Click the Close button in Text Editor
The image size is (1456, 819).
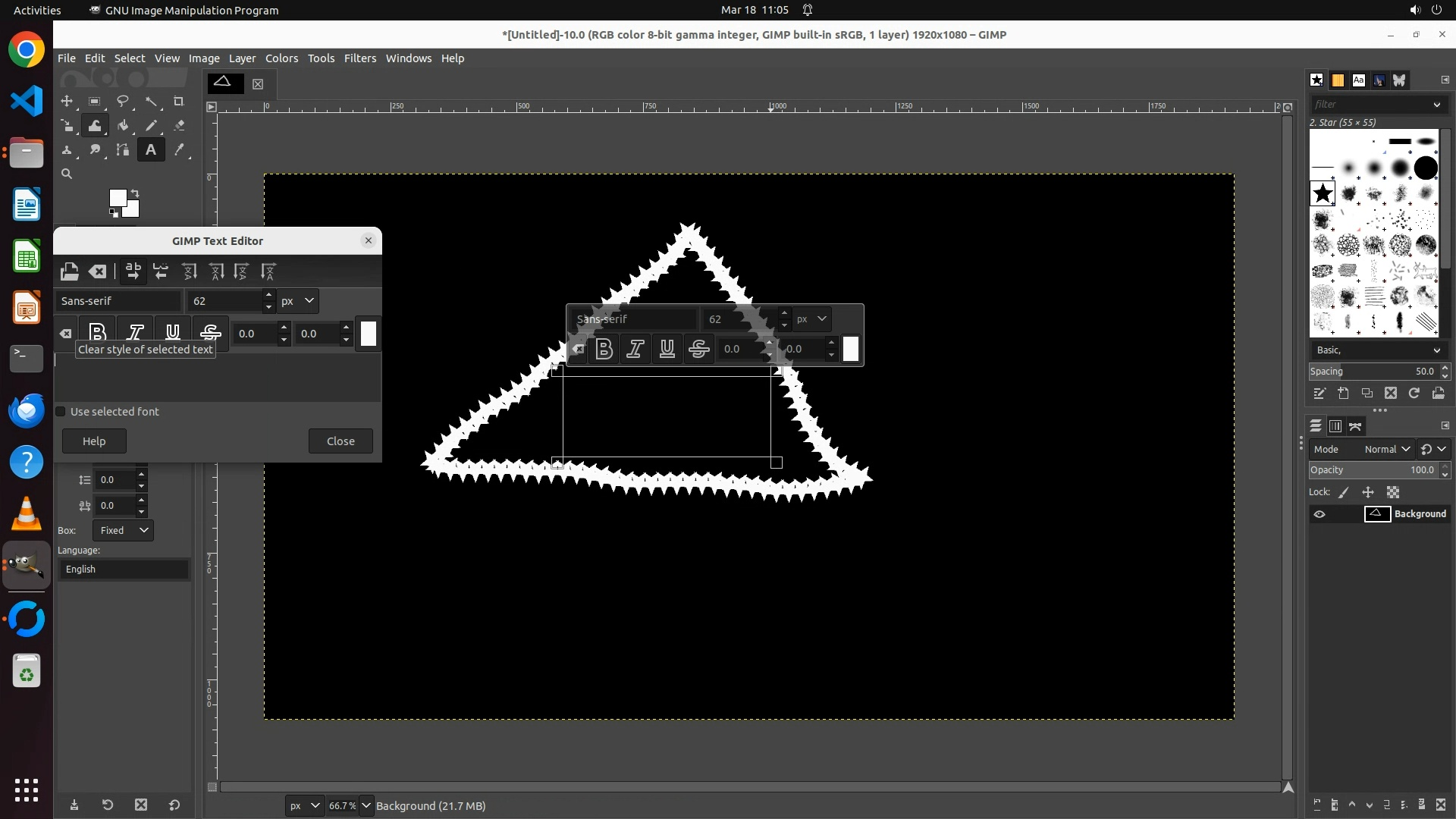[340, 441]
